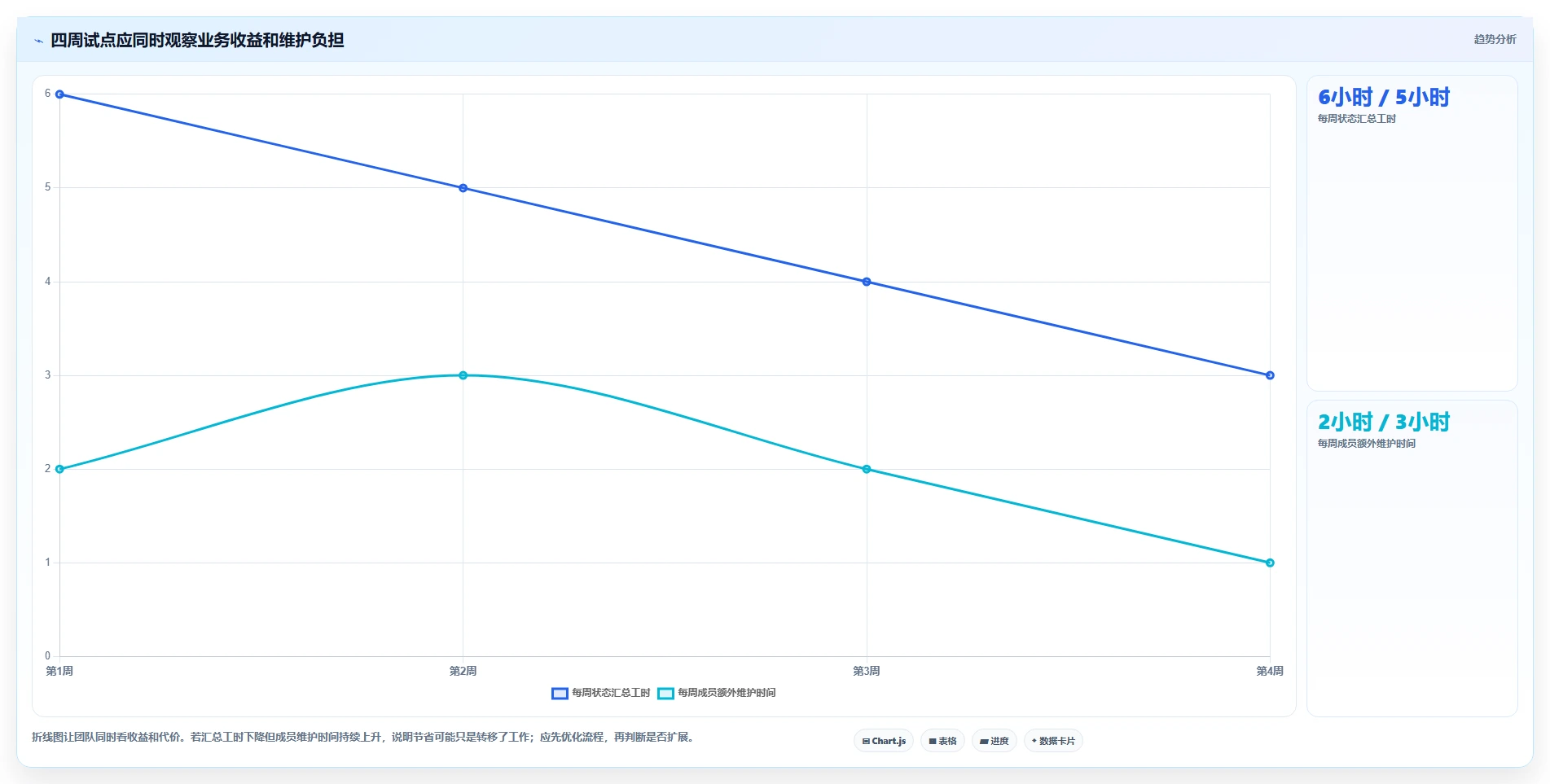Click the 2小时 / 3小时 stat value
This screenshot has height=784, width=1550.
1384,422
